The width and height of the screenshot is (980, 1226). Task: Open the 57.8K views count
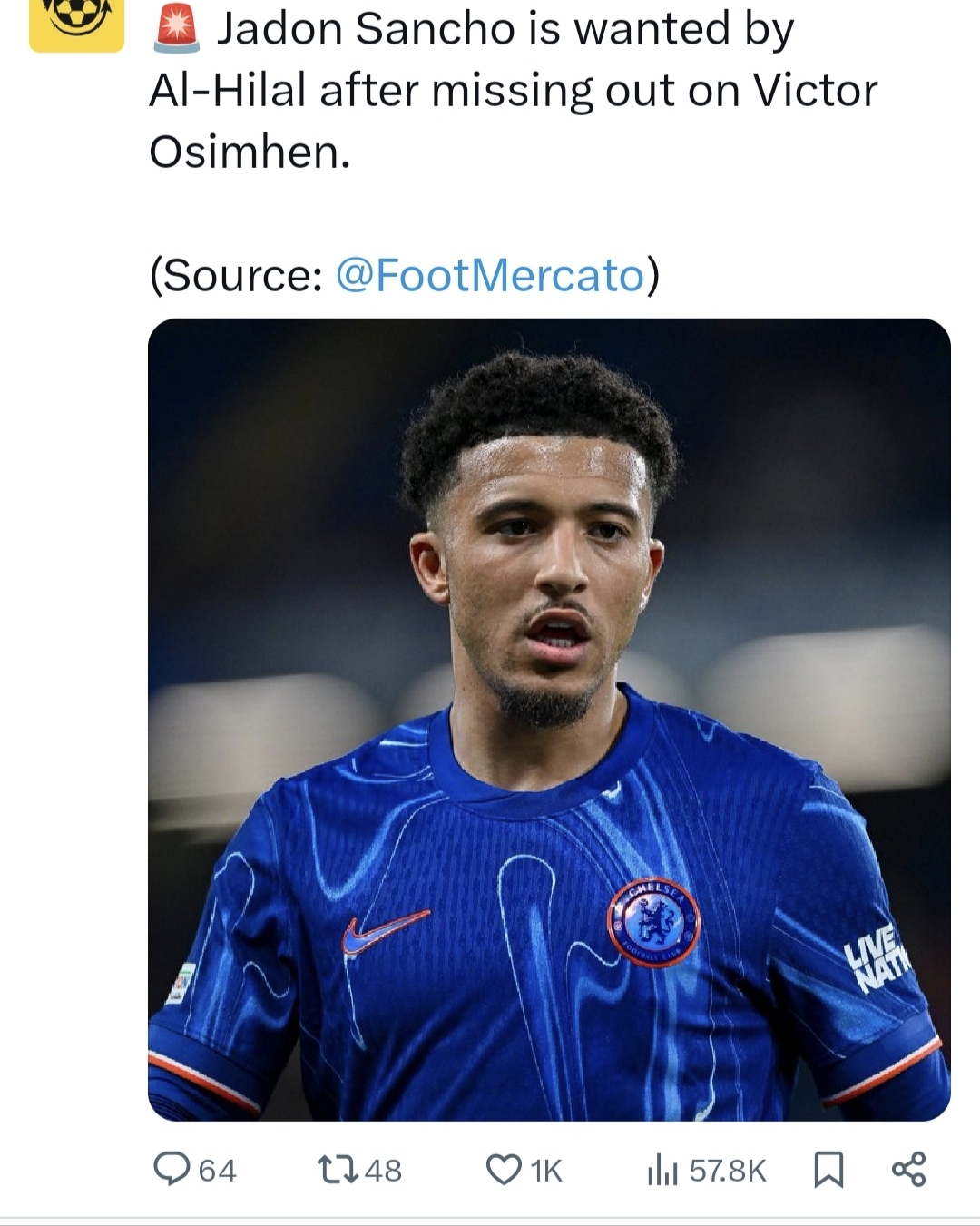click(728, 1171)
